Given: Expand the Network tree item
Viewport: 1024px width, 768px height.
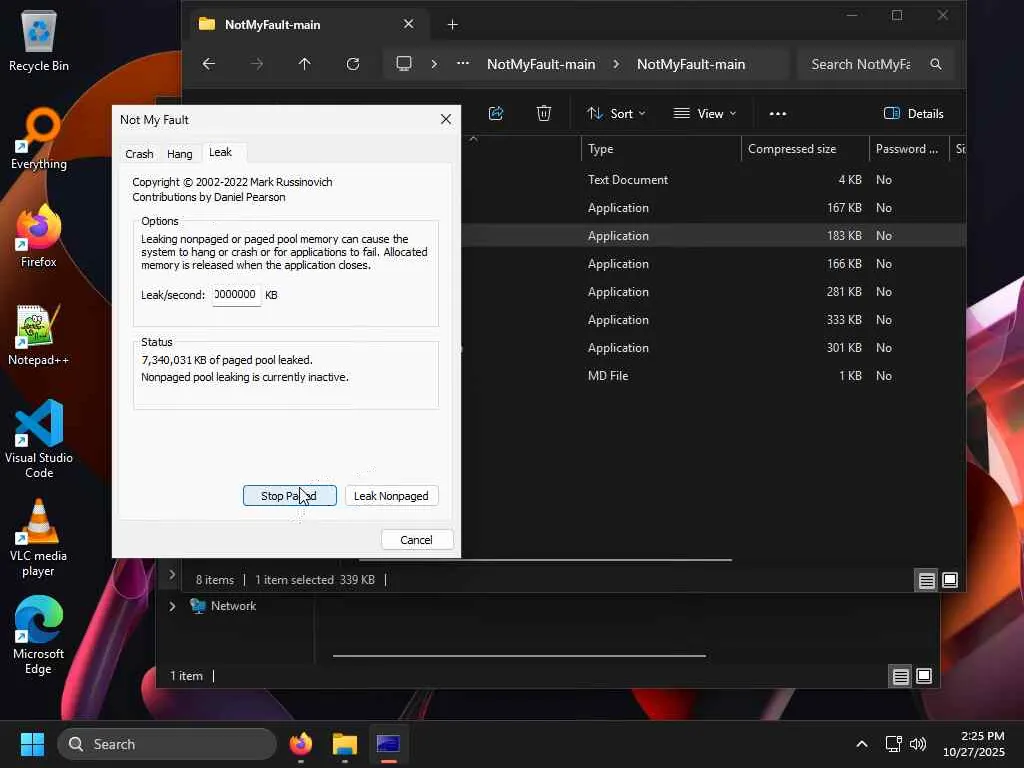Looking at the screenshot, I should pos(172,606).
